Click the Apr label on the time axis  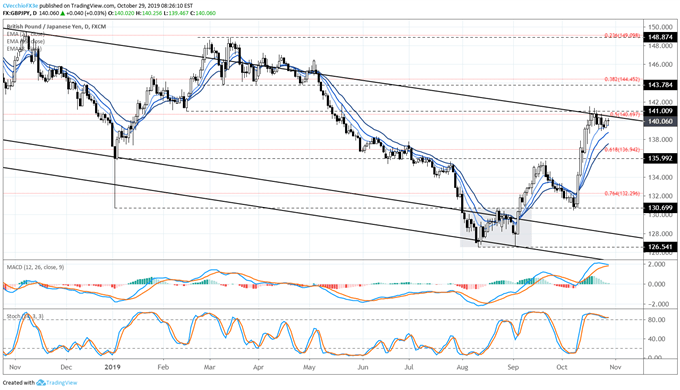pyautogui.click(x=258, y=367)
